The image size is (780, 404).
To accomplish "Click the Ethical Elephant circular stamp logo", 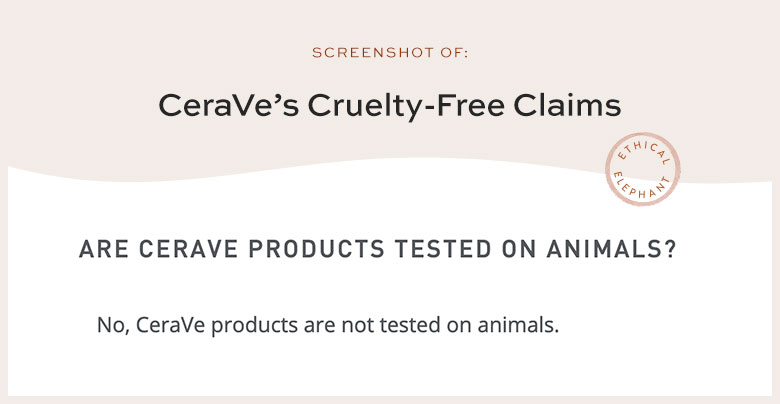I will pos(642,169).
